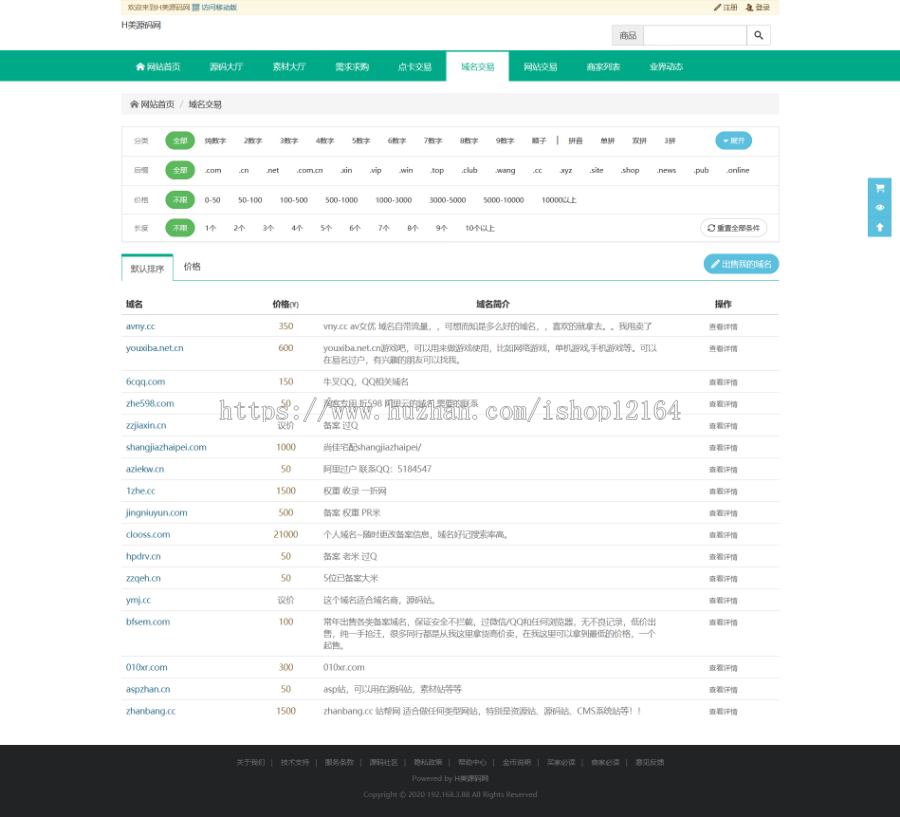Filter by .cn suffix

[x=244, y=171]
